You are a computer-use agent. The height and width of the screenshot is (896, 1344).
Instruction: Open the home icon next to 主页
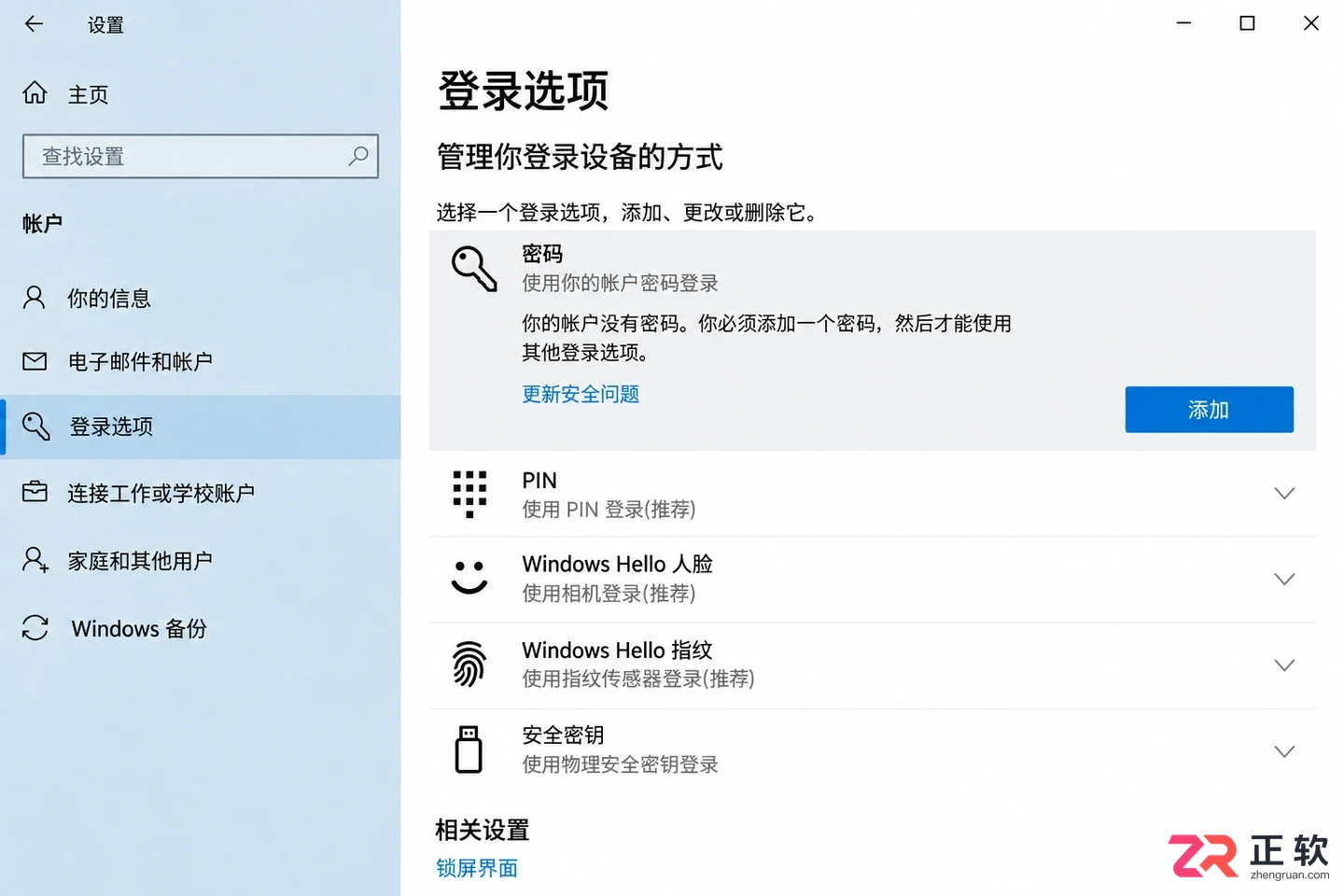[35, 92]
